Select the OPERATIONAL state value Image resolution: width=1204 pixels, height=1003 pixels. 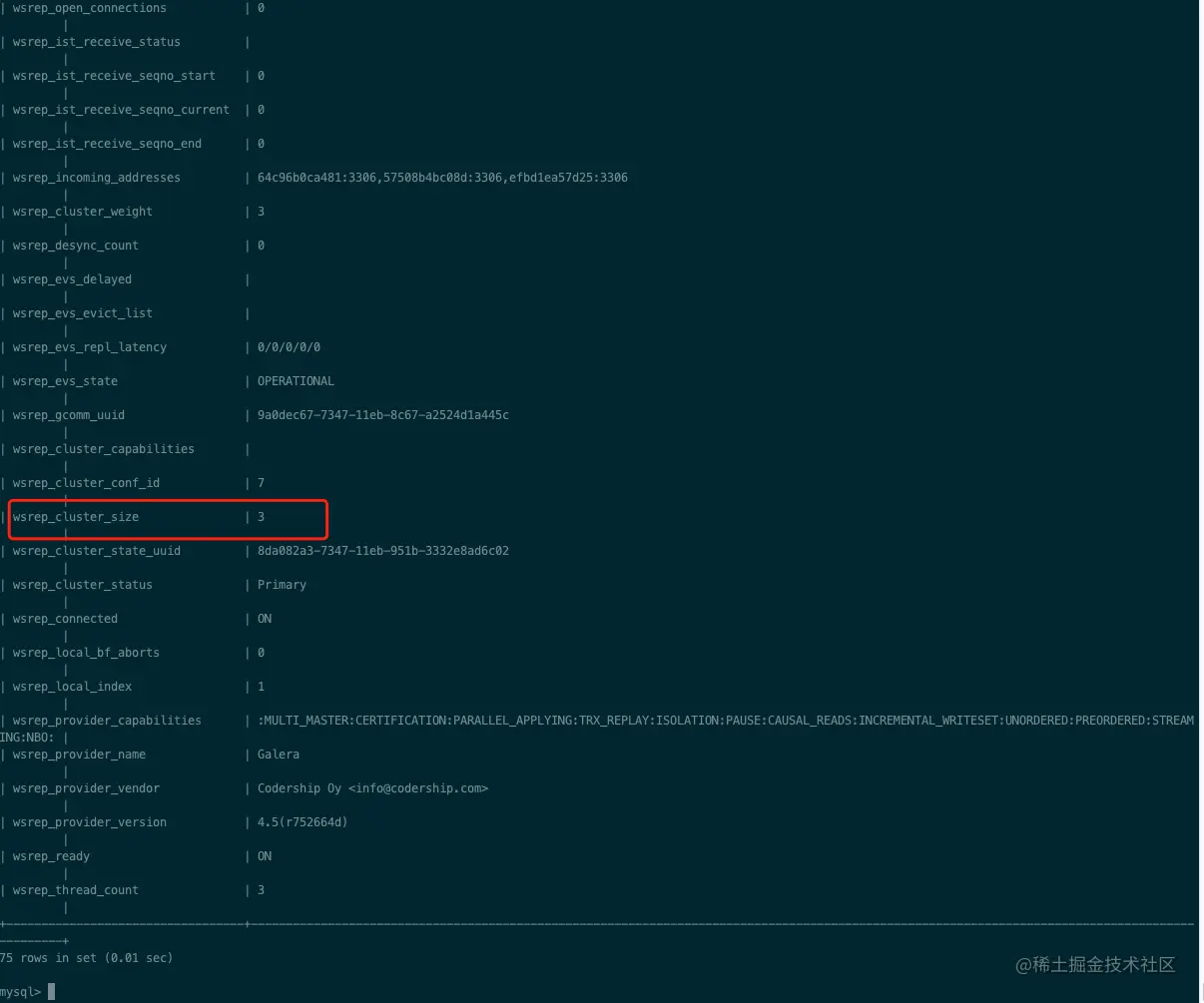296,381
